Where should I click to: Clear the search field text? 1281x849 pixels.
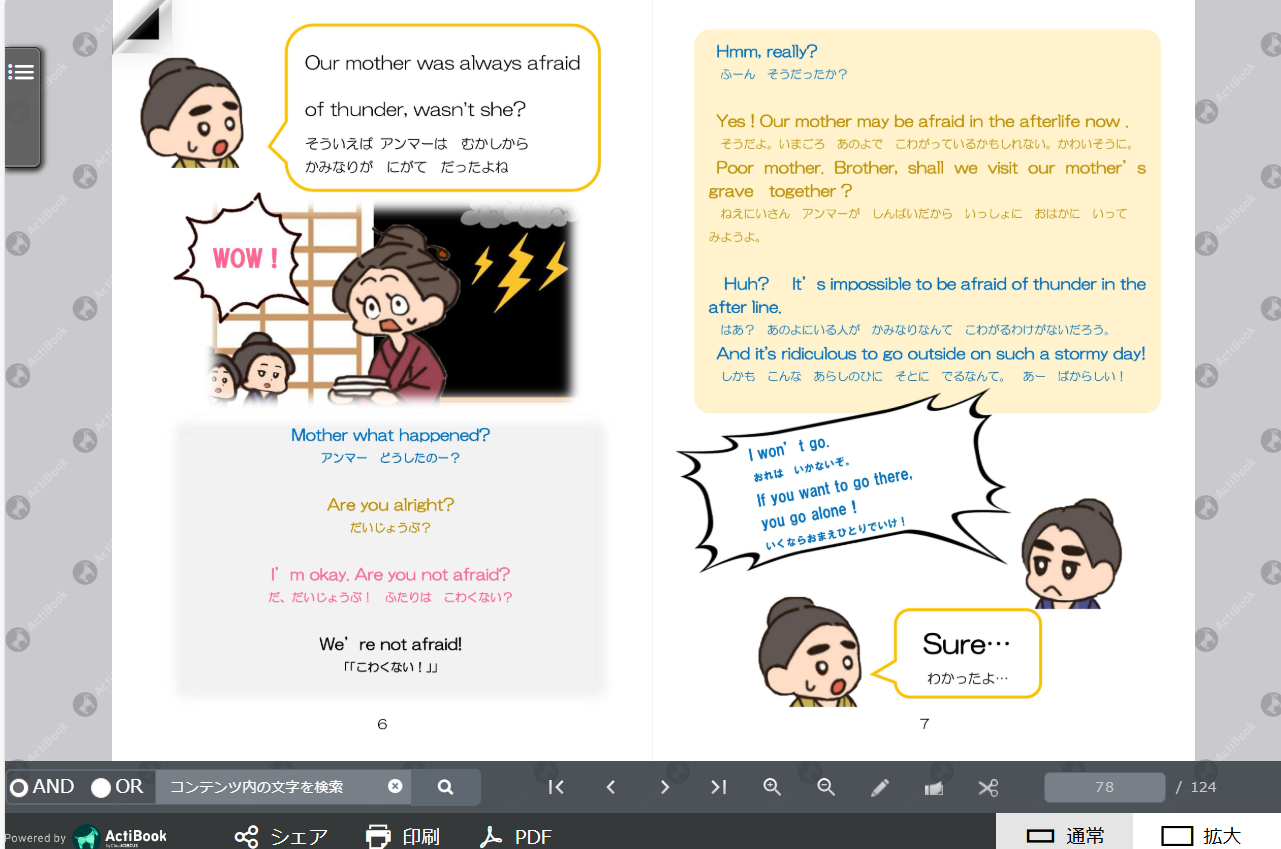coord(395,787)
